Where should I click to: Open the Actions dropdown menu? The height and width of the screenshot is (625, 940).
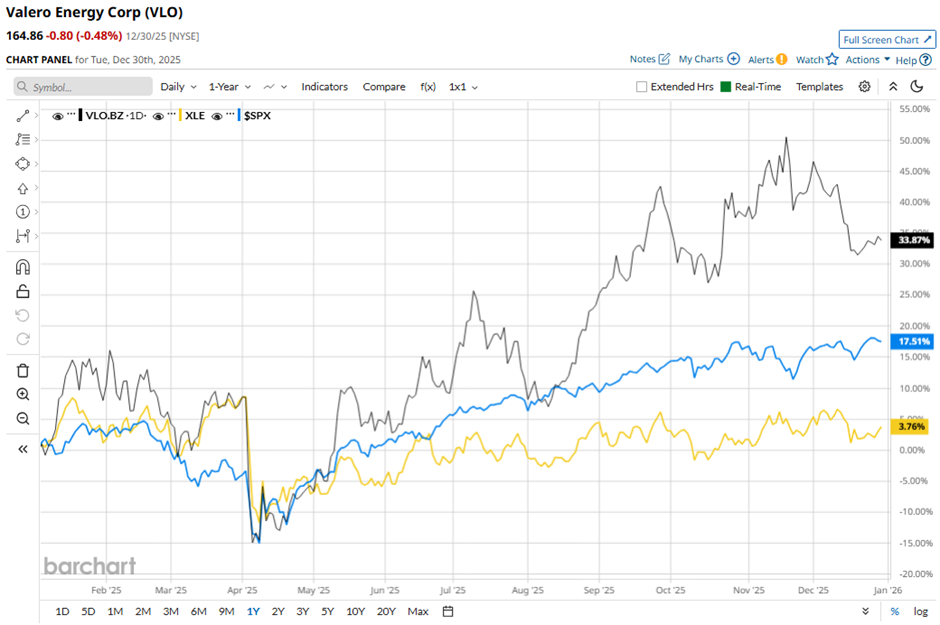pos(867,60)
